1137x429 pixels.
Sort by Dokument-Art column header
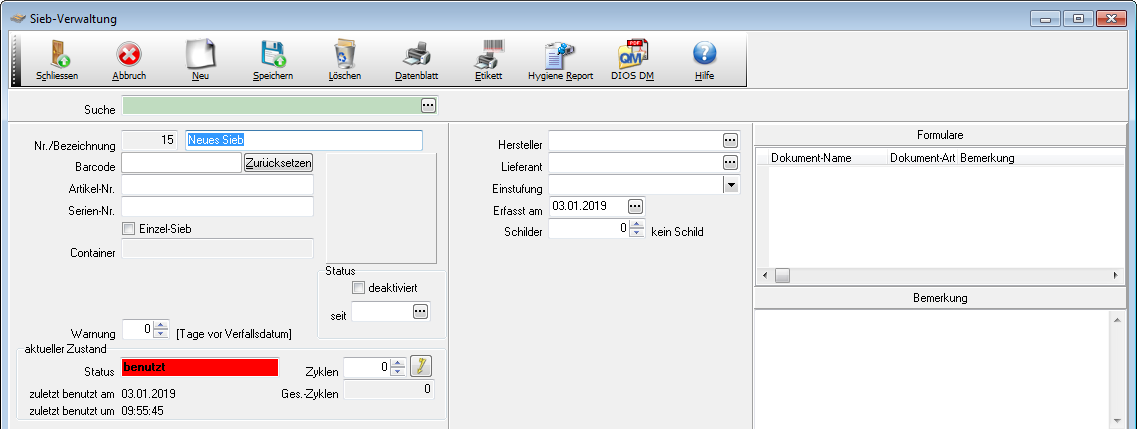[x=923, y=157]
